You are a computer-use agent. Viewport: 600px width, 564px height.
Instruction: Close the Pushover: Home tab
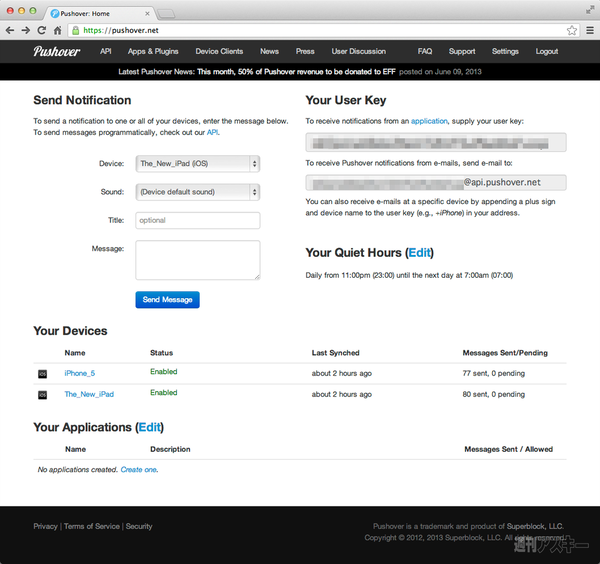click(147, 13)
